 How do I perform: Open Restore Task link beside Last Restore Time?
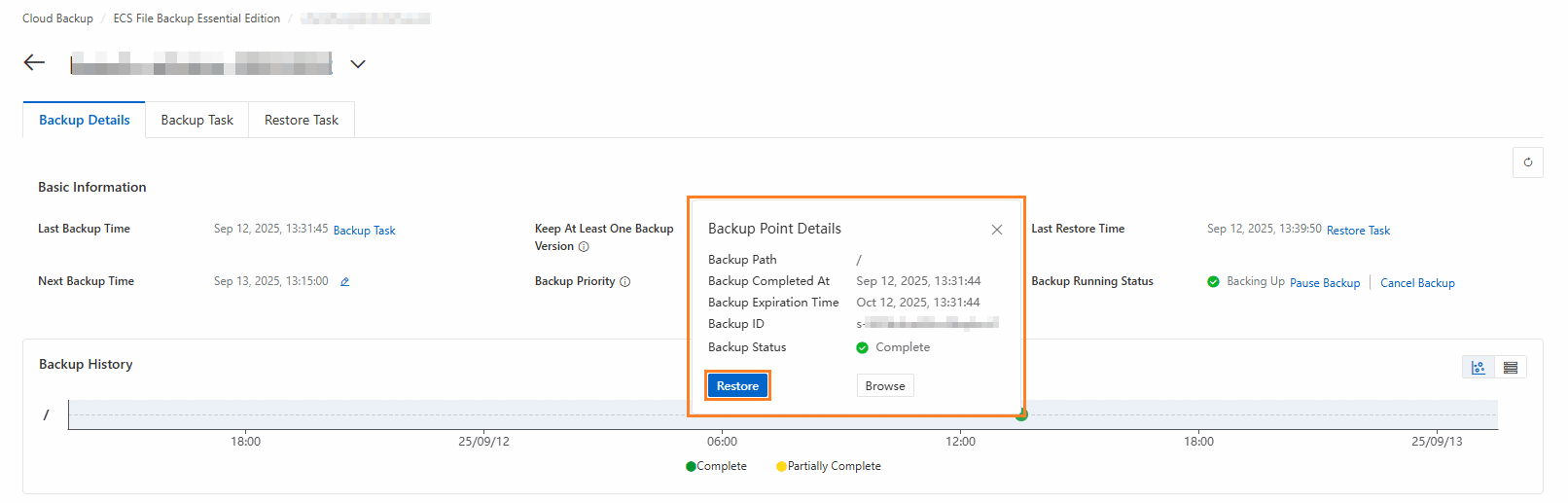1358,231
